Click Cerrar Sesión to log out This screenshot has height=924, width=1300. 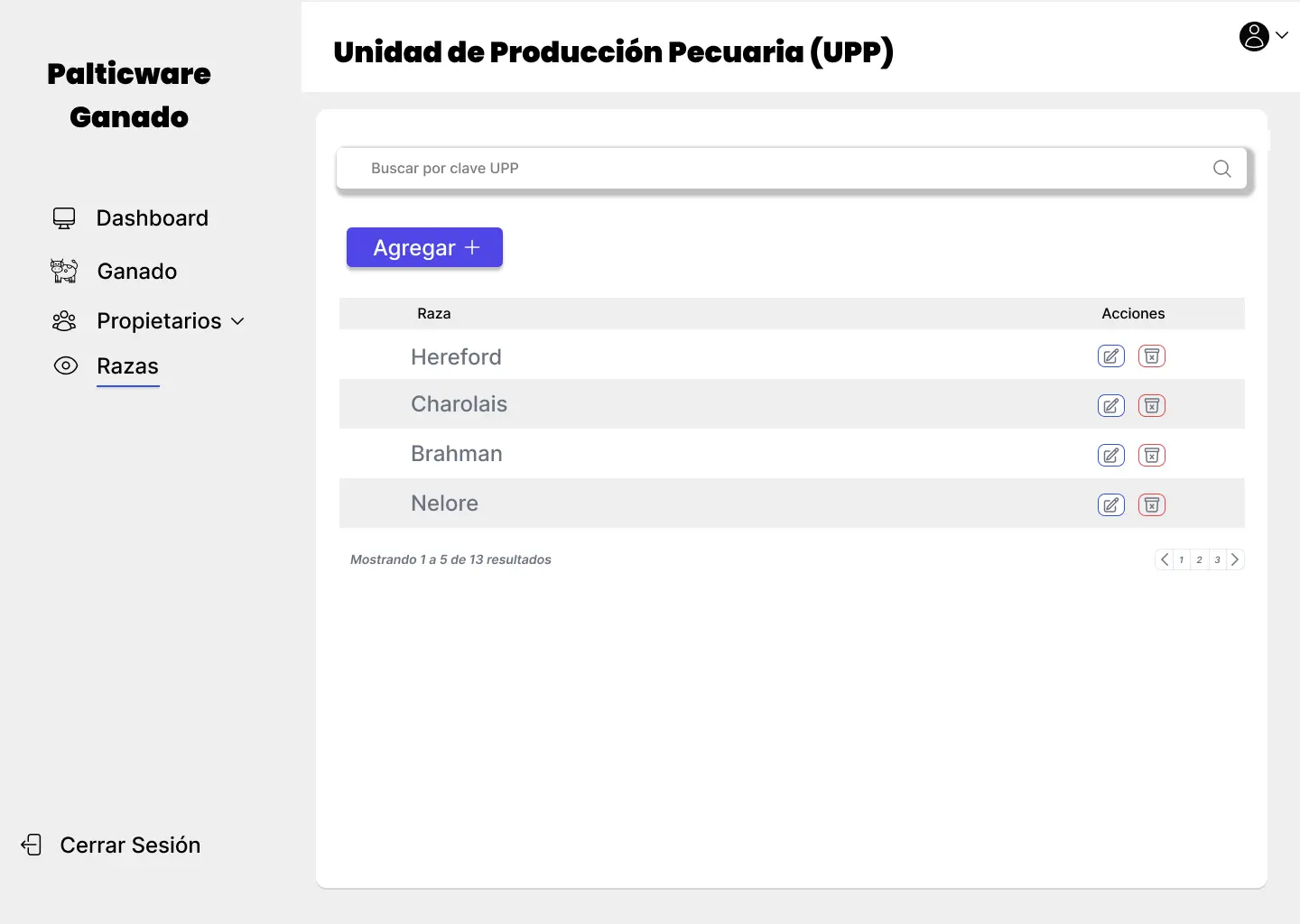click(x=130, y=845)
